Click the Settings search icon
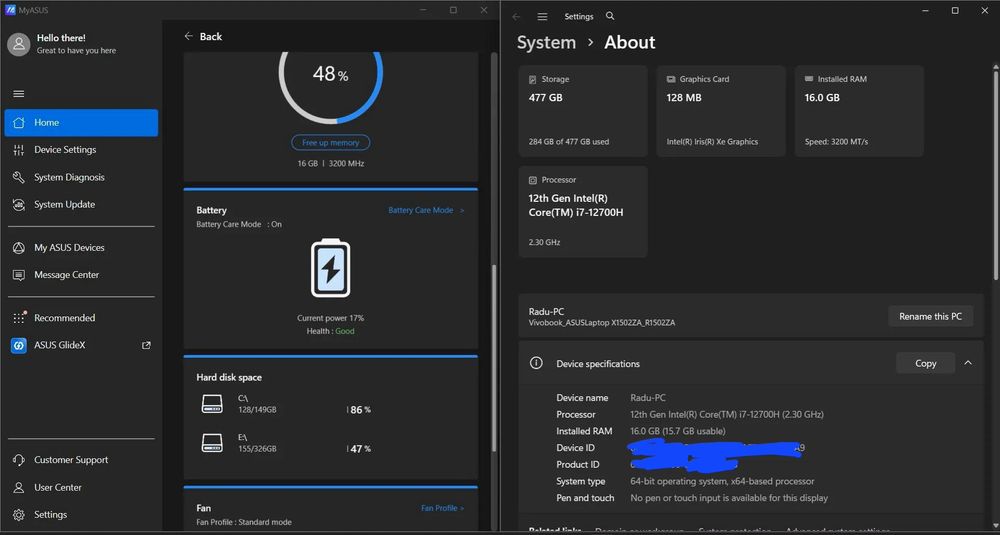The height and width of the screenshot is (535, 1000). [610, 16]
